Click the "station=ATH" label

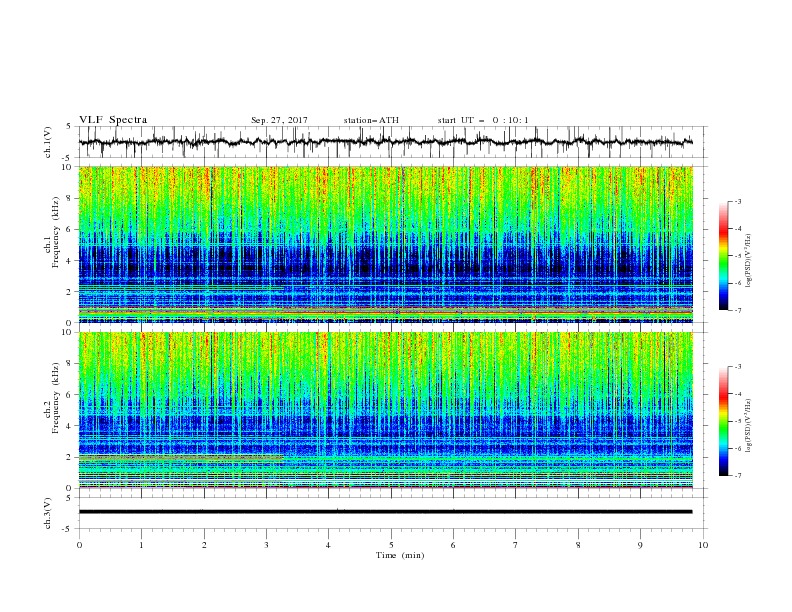pos(371,120)
